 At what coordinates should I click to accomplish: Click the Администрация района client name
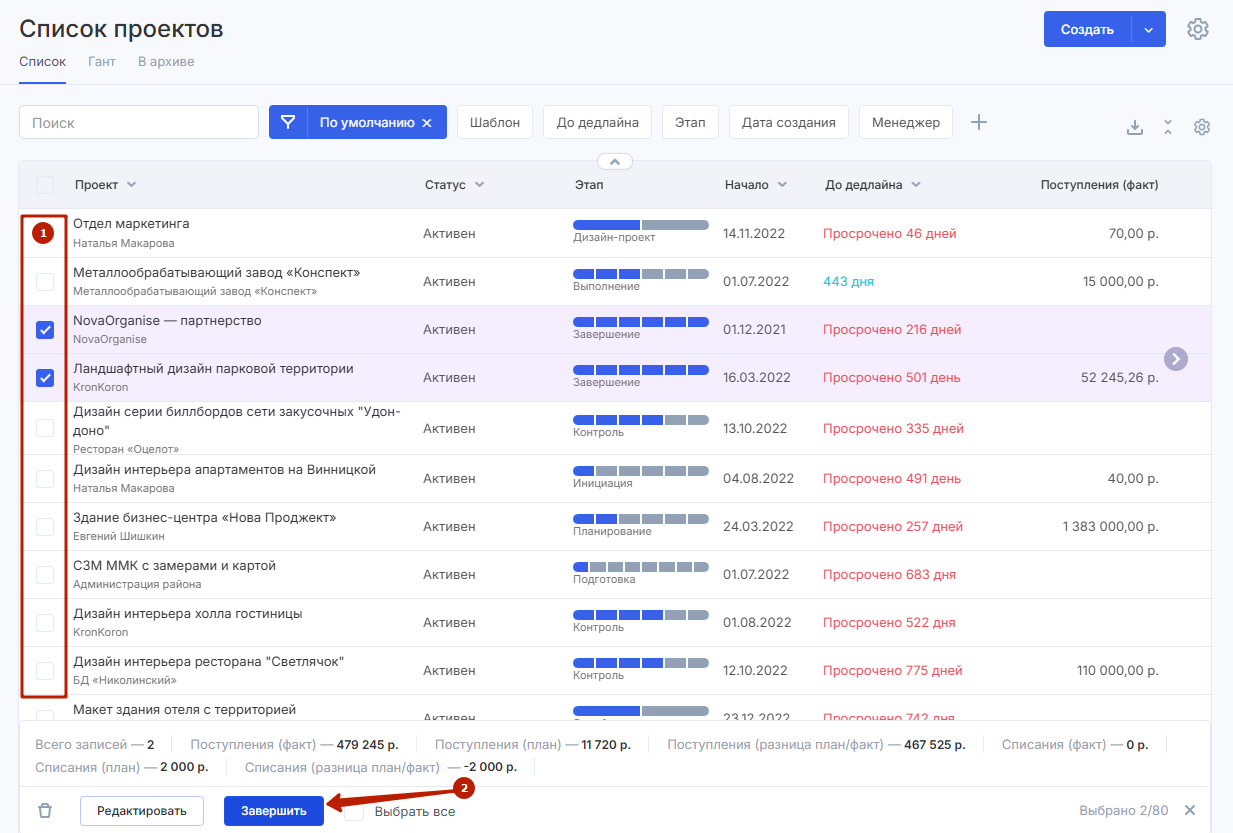(x=137, y=584)
